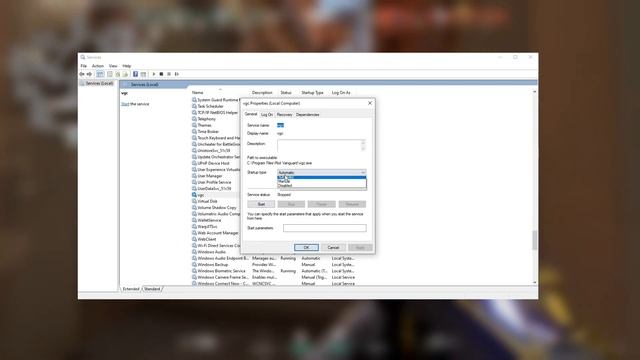This screenshot has width=640, height=360.
Task: Switch to the Dependencies tab
Action: coord(308,115)
